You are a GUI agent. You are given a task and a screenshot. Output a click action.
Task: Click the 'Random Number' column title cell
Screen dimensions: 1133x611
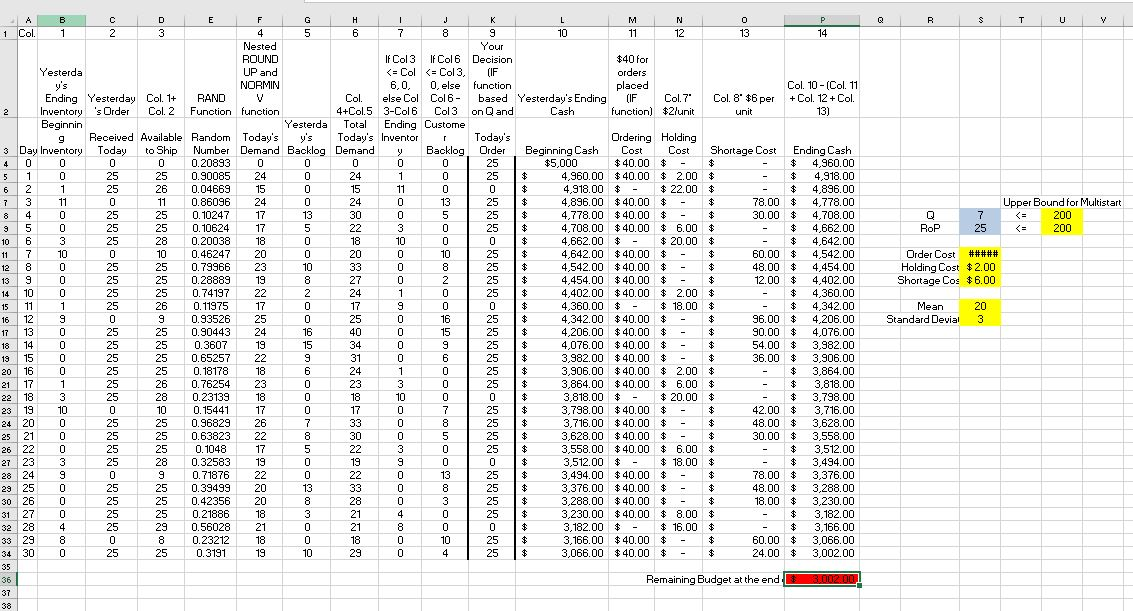tap(210, 137)
